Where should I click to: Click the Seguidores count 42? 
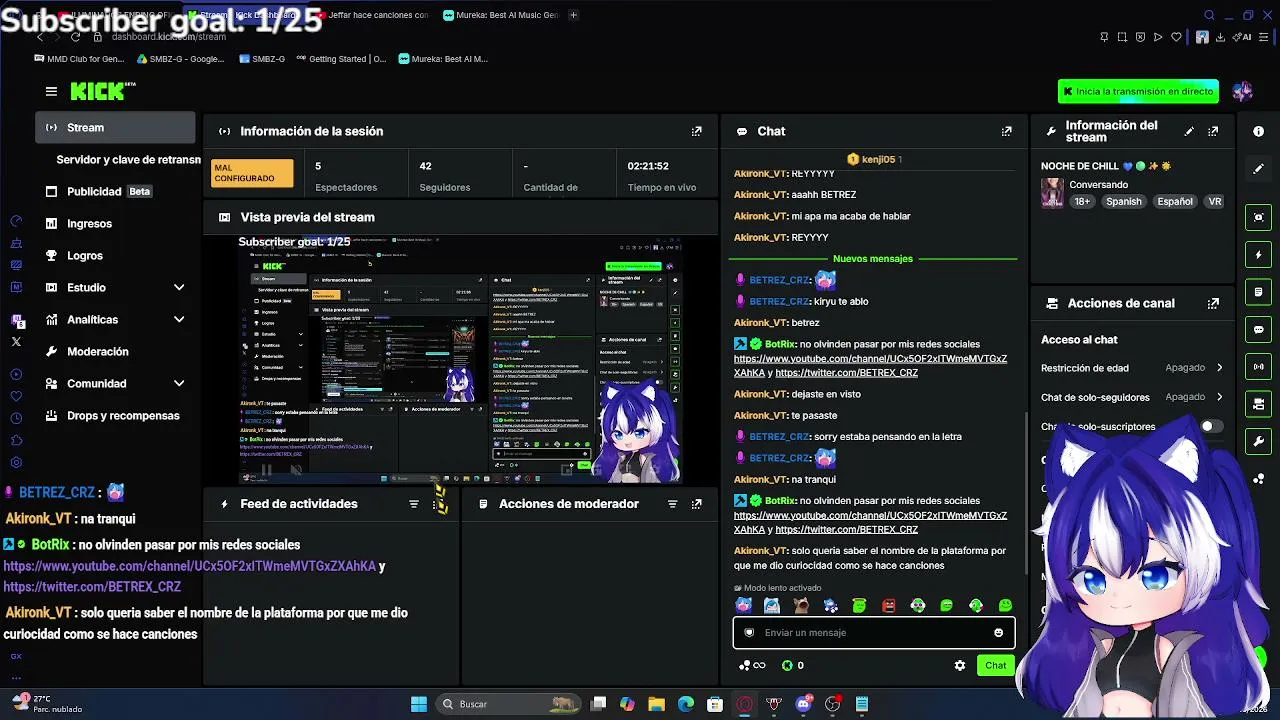pyautogui.click(x=426, y=166)
